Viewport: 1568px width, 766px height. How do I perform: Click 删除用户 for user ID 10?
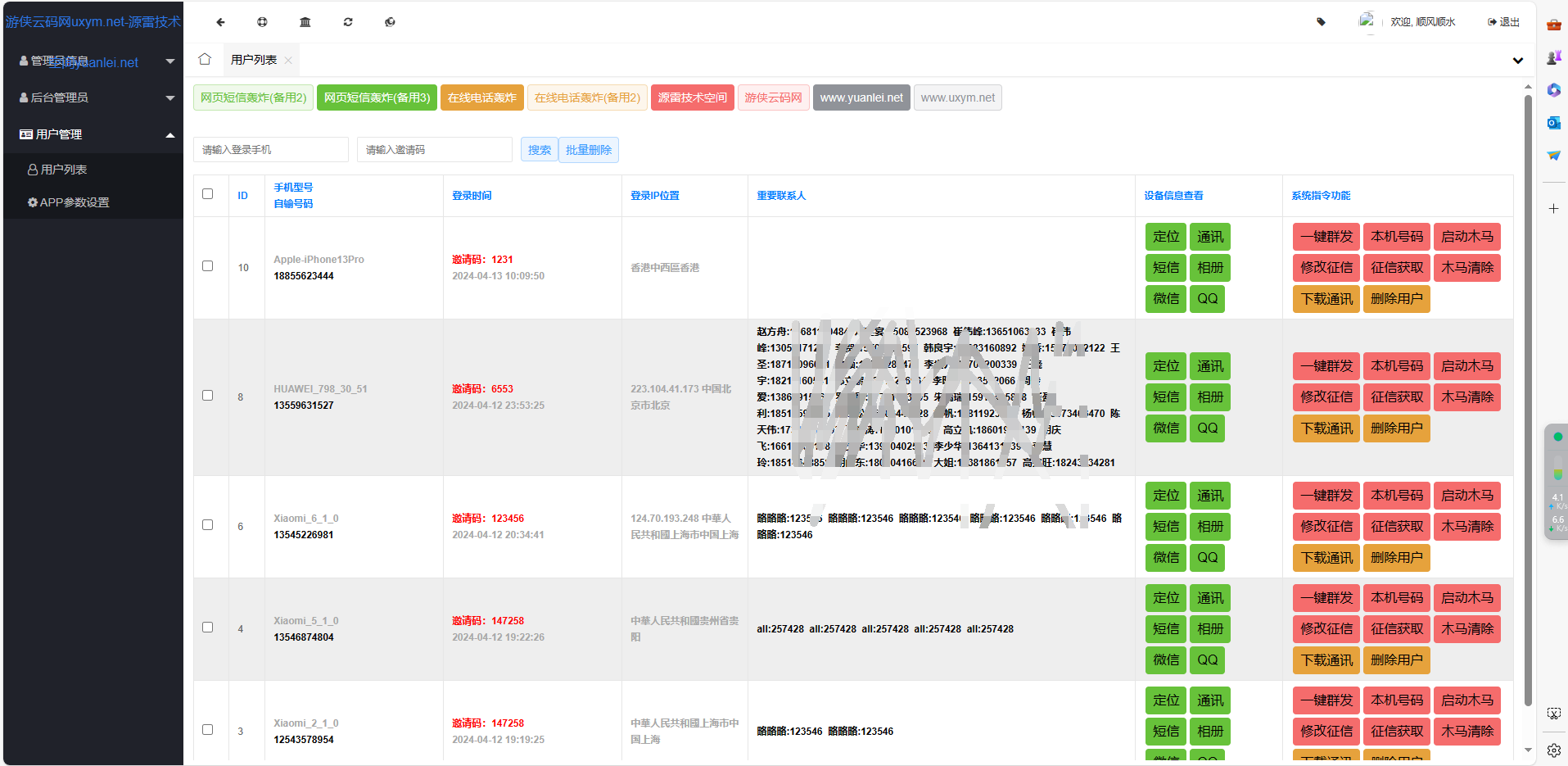pos(1397,299)
